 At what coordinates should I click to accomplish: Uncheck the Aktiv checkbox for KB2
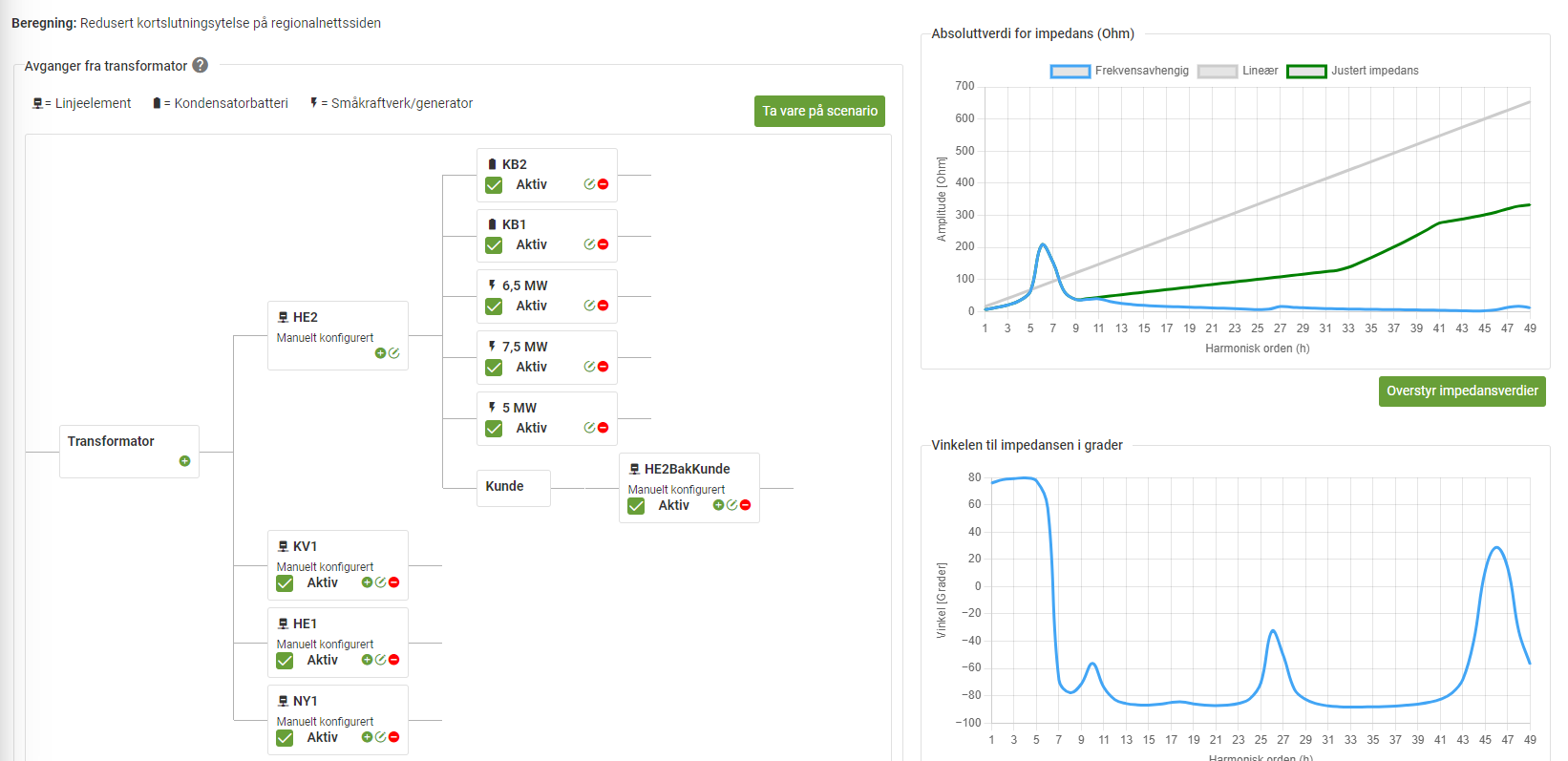pyautogui.click(x=494, y=185)
